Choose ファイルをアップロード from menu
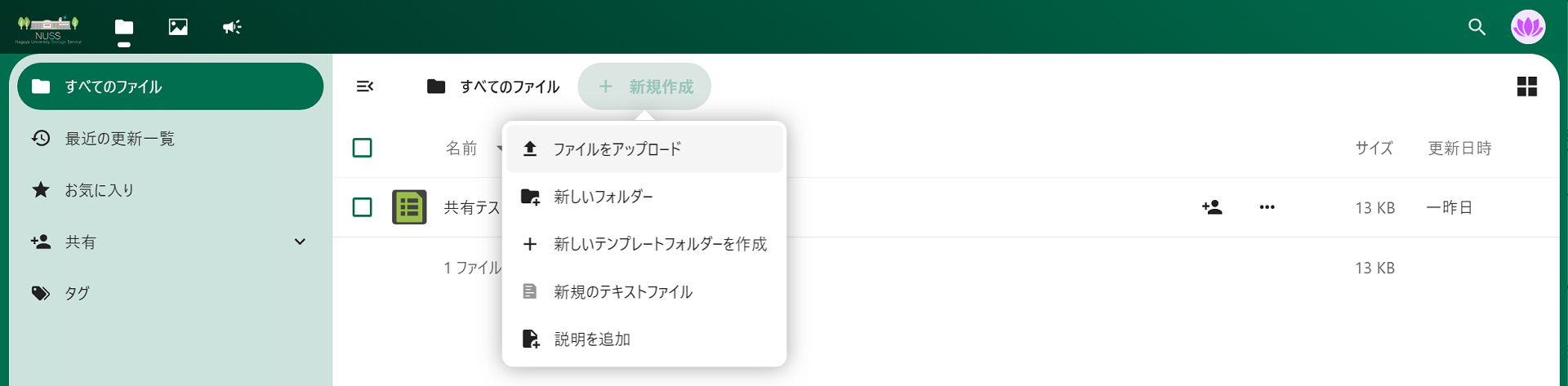 point(617,149)
